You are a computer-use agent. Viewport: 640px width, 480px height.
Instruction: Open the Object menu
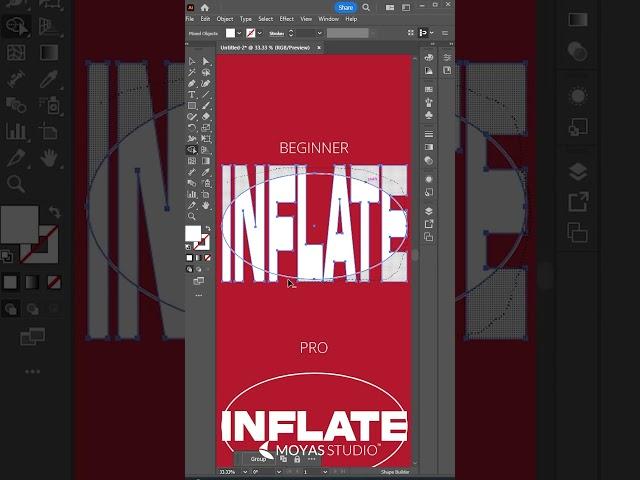225,19
